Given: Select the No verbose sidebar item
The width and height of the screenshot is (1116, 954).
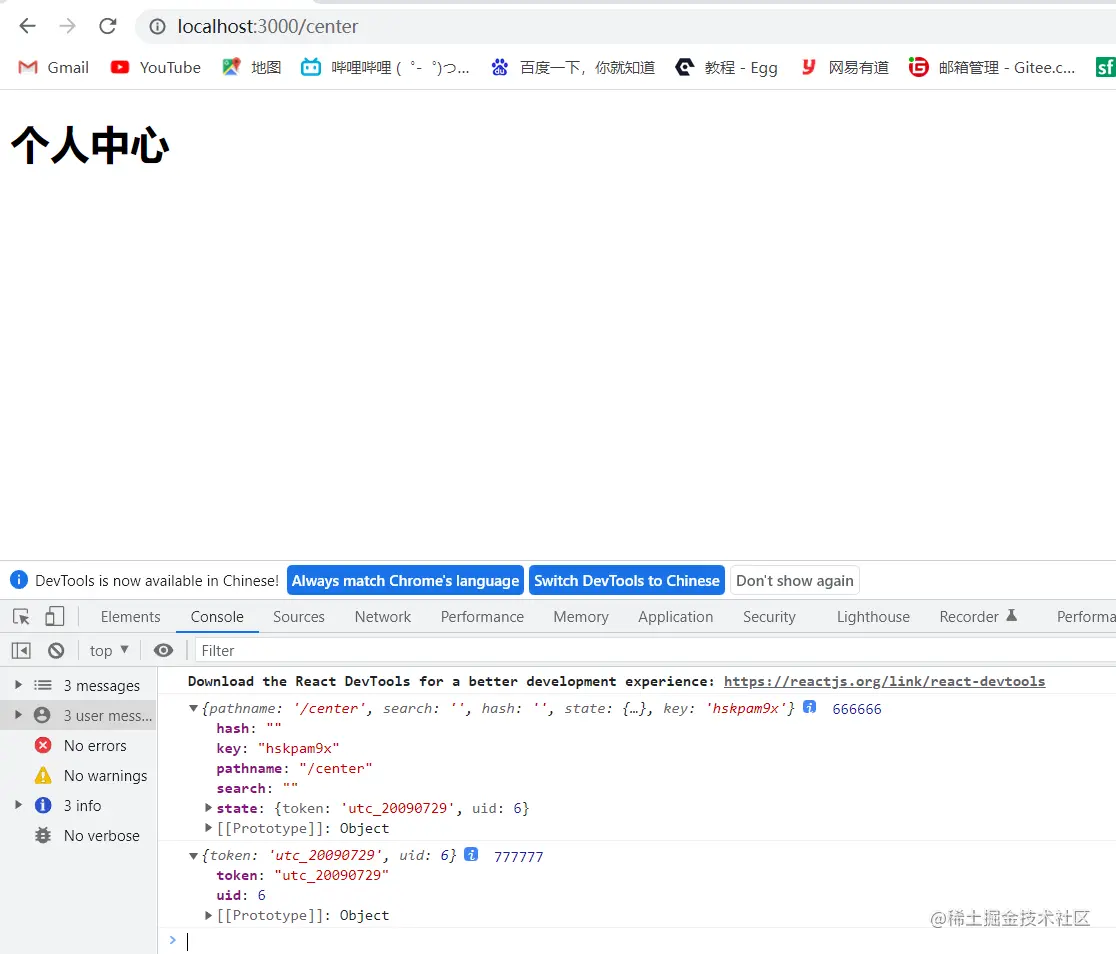Looking at the screenshot, I should (x=78, y=835).
